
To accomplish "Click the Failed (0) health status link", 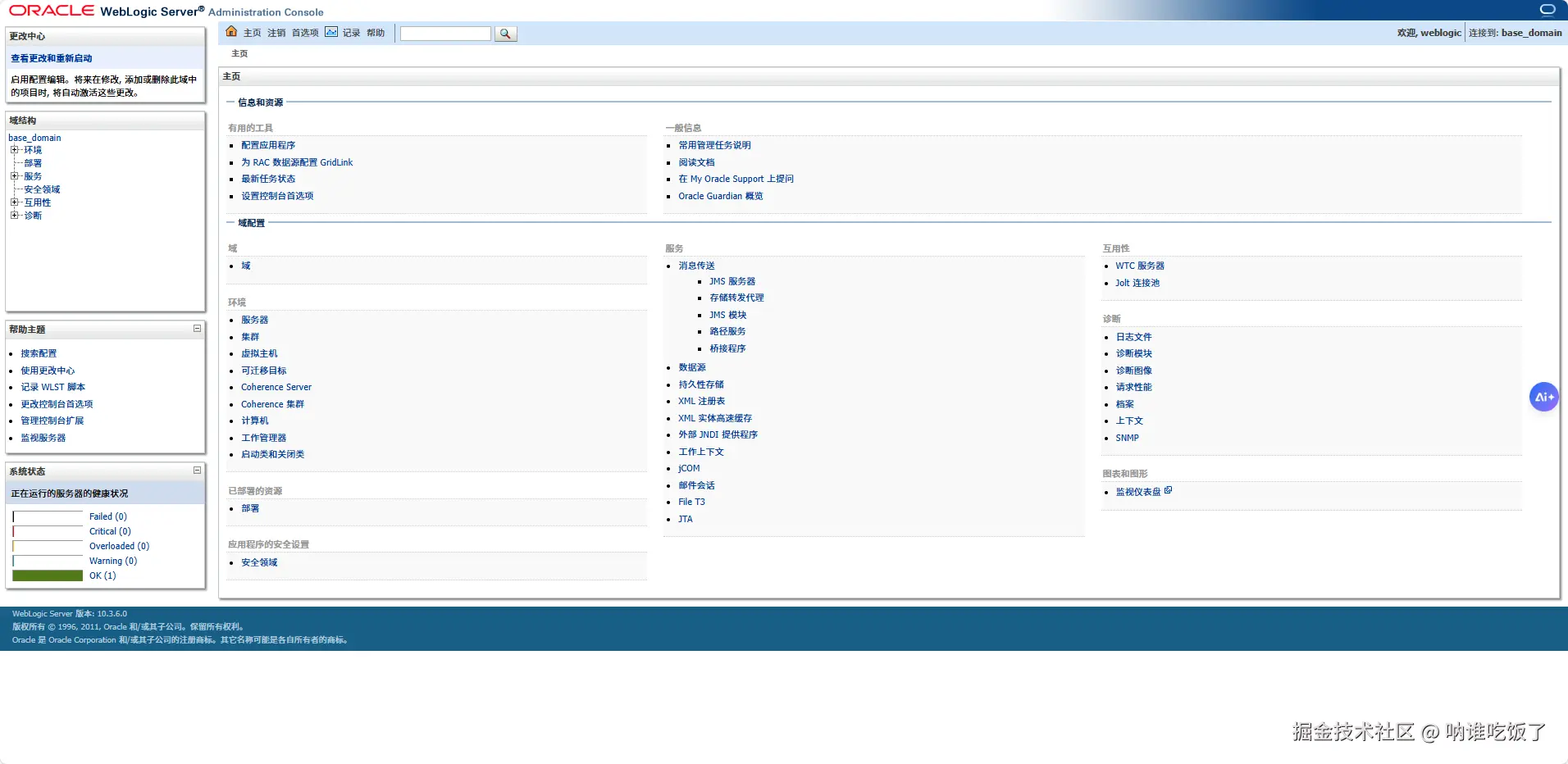I will (x=108, y=516).
